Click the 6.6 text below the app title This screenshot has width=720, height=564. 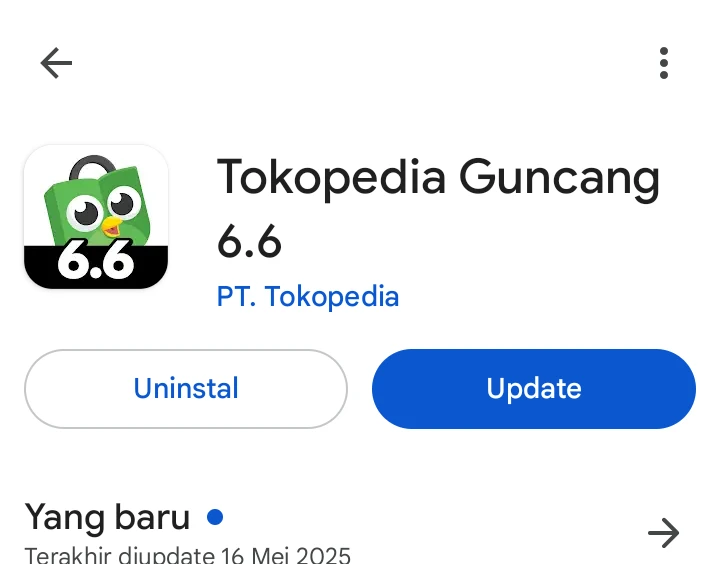click(x=249, y=242)
